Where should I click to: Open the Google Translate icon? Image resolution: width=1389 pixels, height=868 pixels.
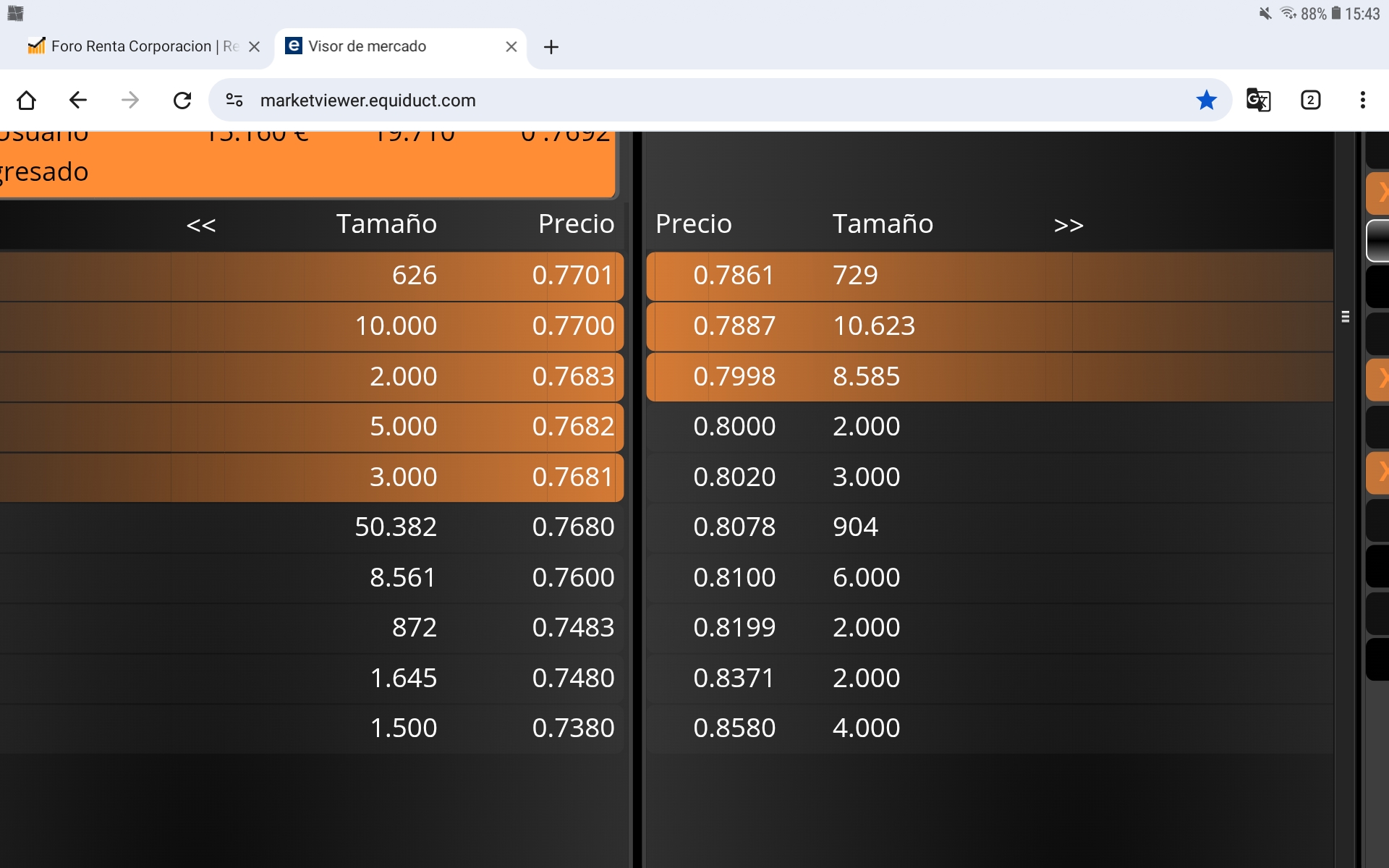(1258, 100)
